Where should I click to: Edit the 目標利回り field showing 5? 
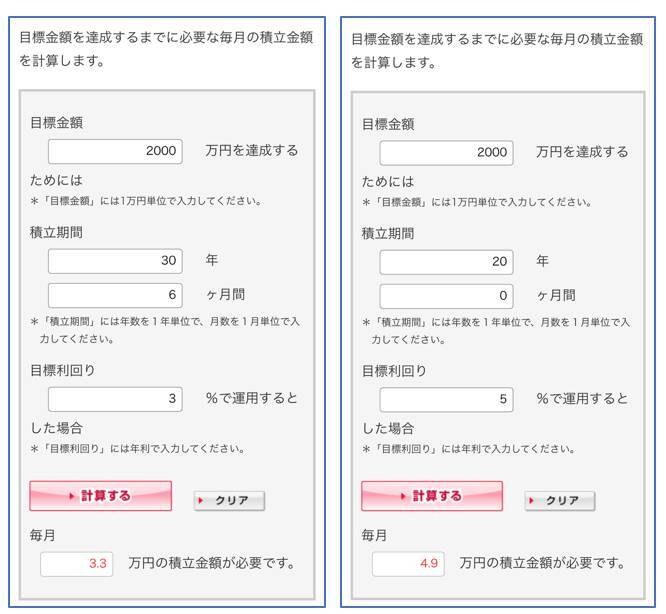[446, 399]
